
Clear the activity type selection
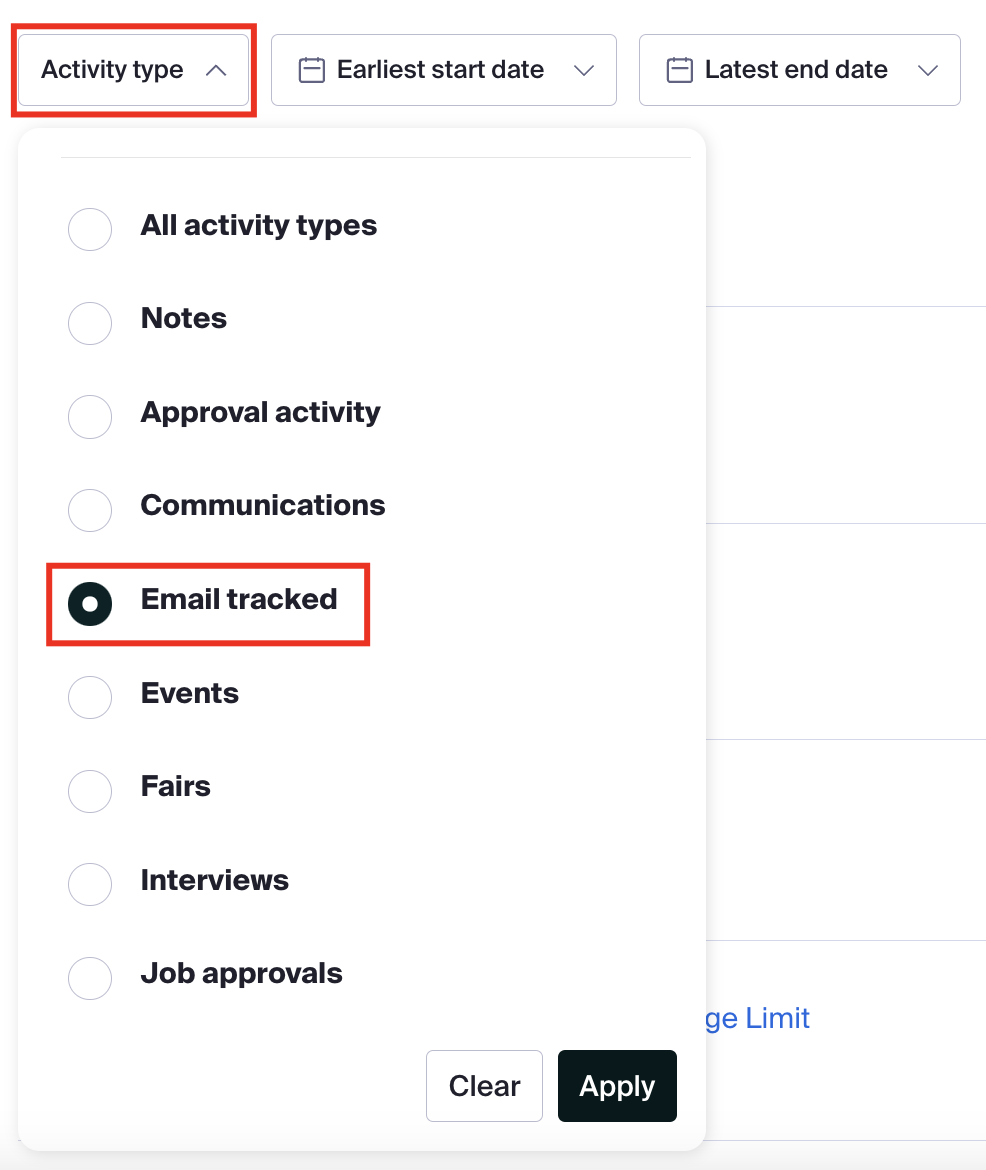coord(484,1086)
